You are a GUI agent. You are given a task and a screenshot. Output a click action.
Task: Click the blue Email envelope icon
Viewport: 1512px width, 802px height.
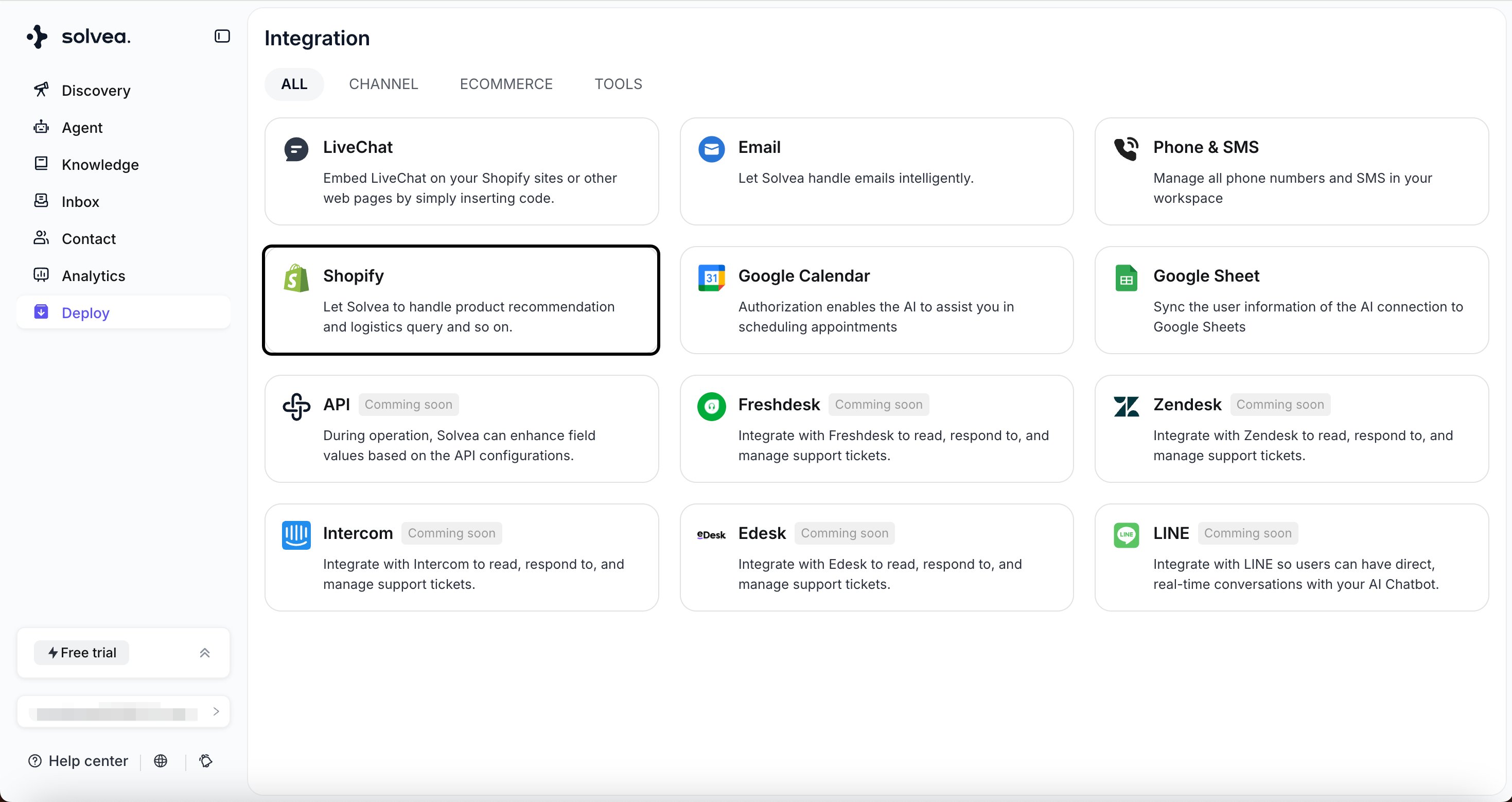(711, 149)
